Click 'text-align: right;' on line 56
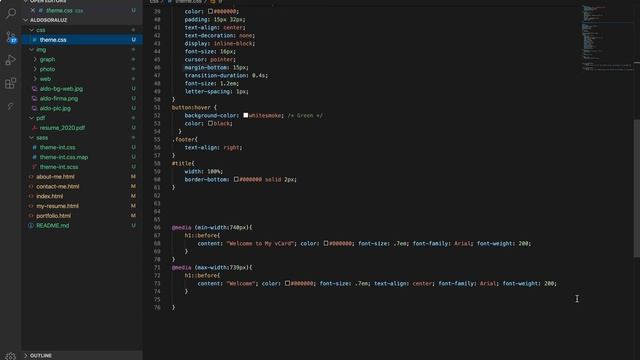Screen dimensions: 640x360 tap(213, 147)
